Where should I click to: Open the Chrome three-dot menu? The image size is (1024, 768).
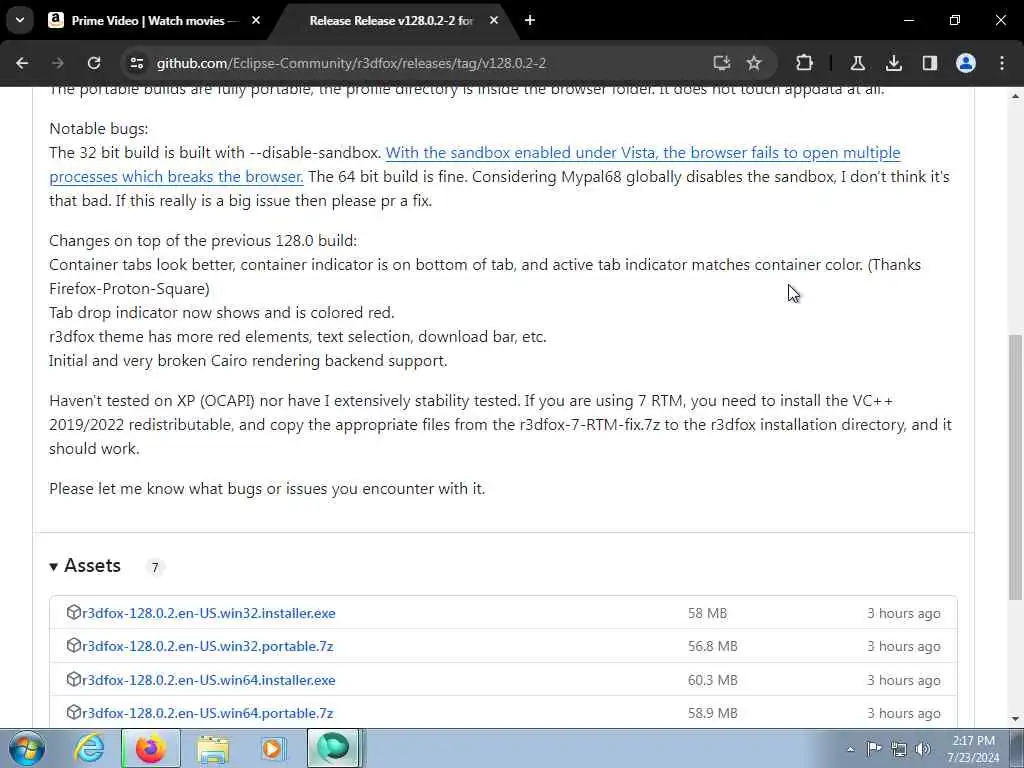(x=1002, y=63)
